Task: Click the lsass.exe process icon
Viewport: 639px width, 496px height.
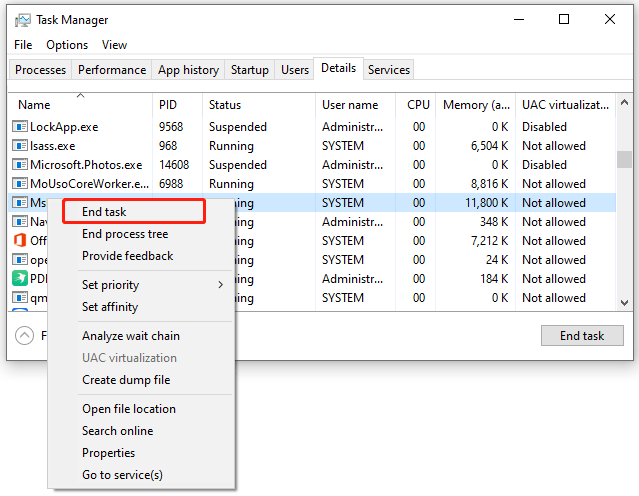Action: point(20,146)
